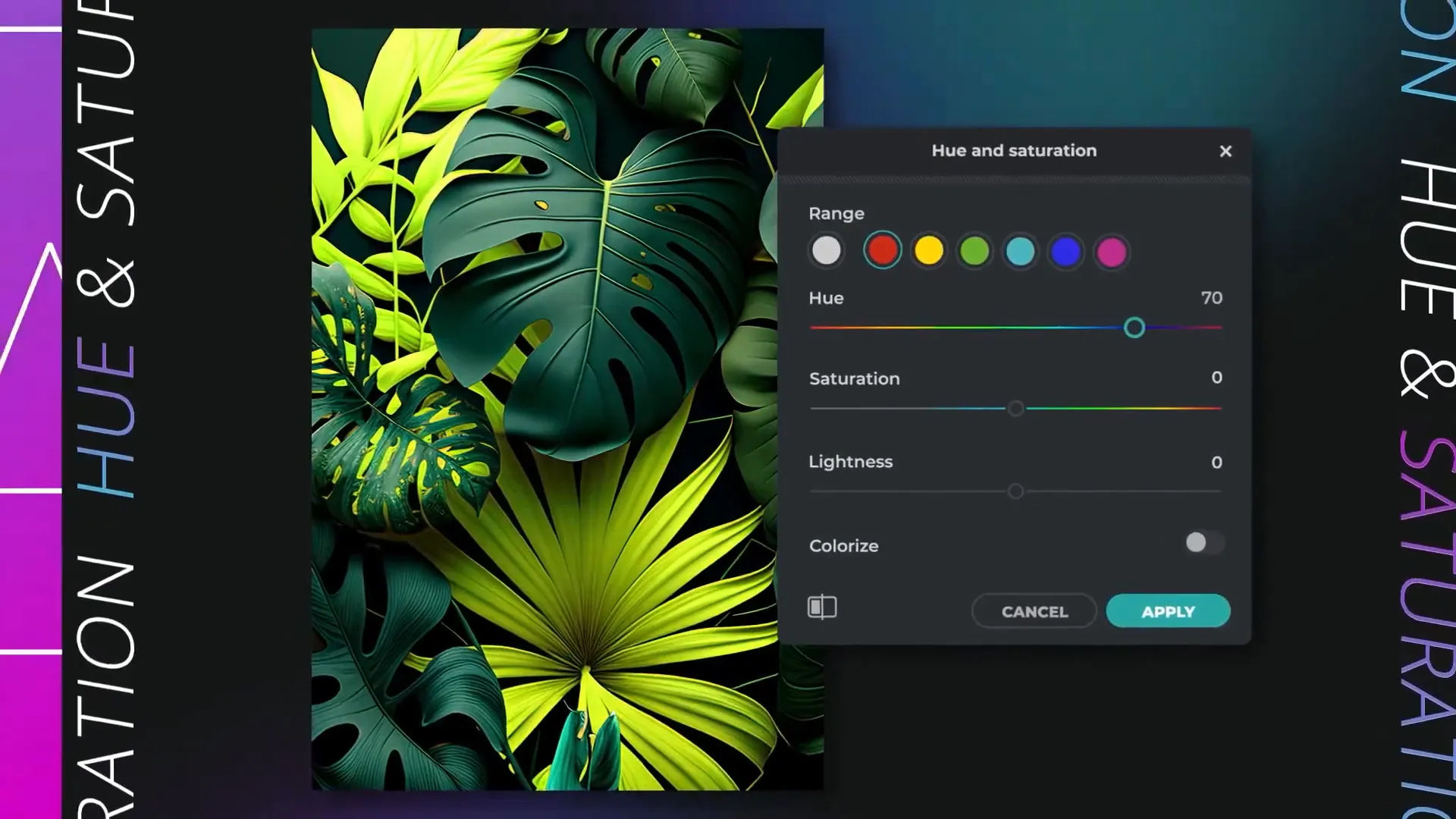The height and width of the screenshot is (819, 1456).
Task: Click the Hue slider handle
Action: 1134,328
